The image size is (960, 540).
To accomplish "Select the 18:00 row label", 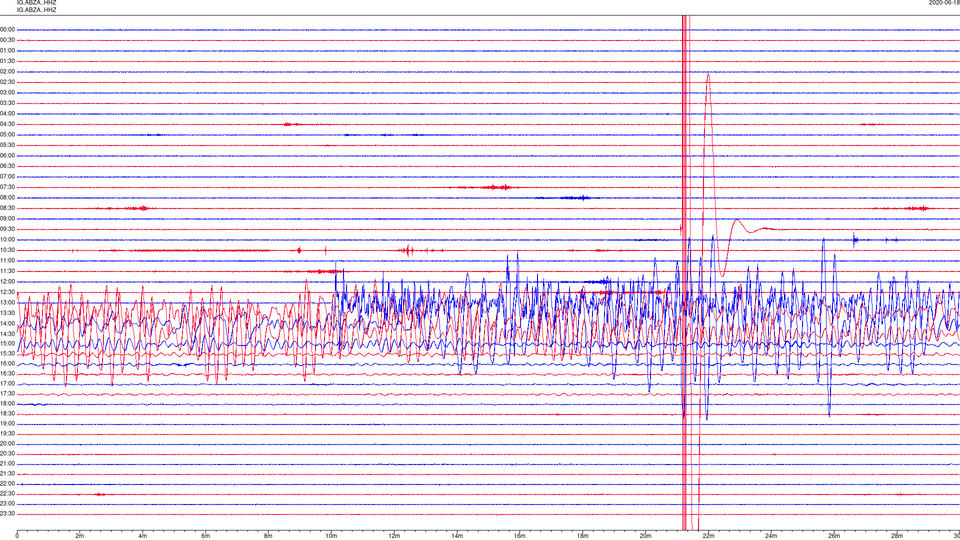I will coord(7,403).
